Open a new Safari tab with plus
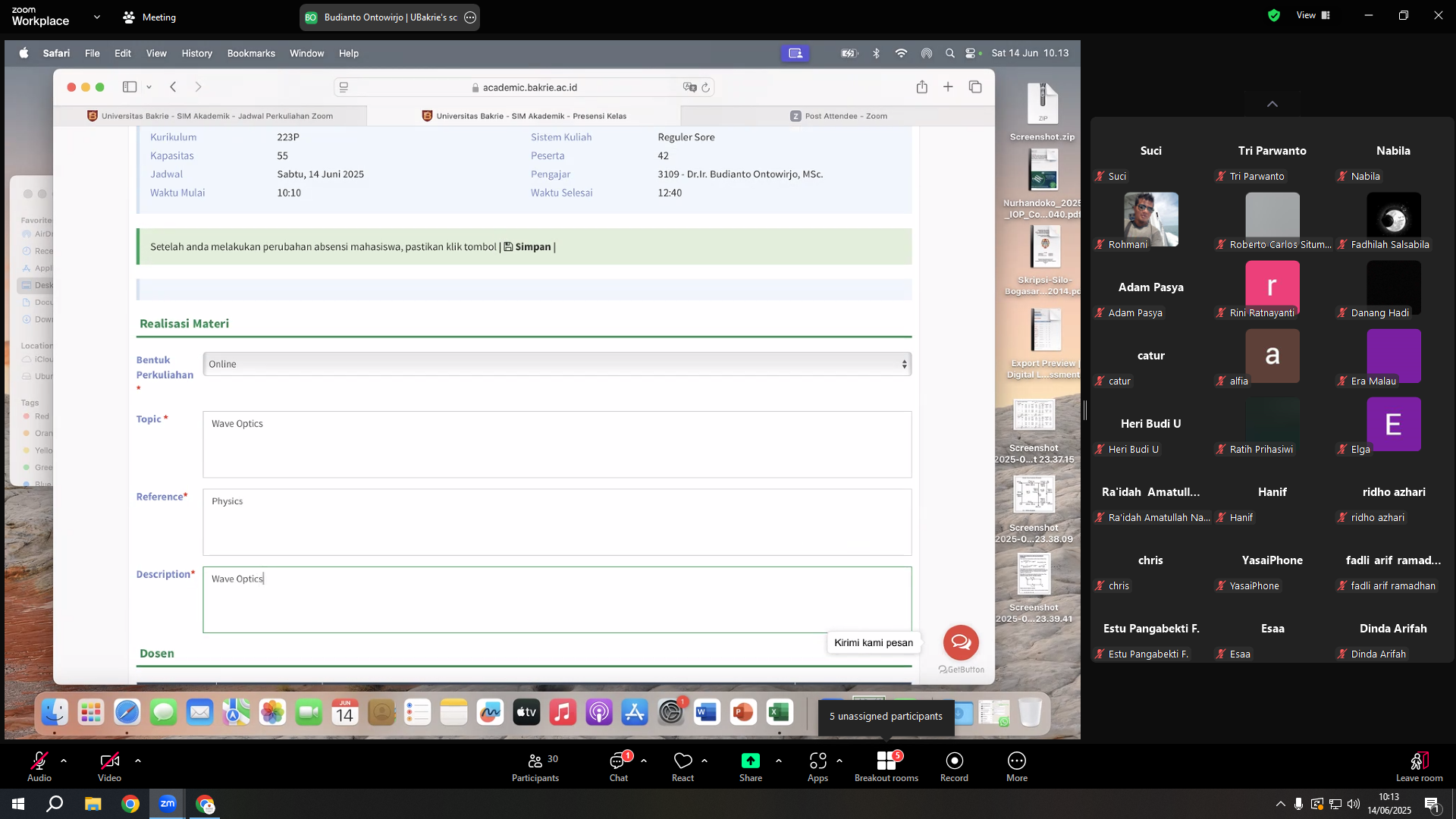The height and width of the screenshot is (819, 1456). [948, 87]
